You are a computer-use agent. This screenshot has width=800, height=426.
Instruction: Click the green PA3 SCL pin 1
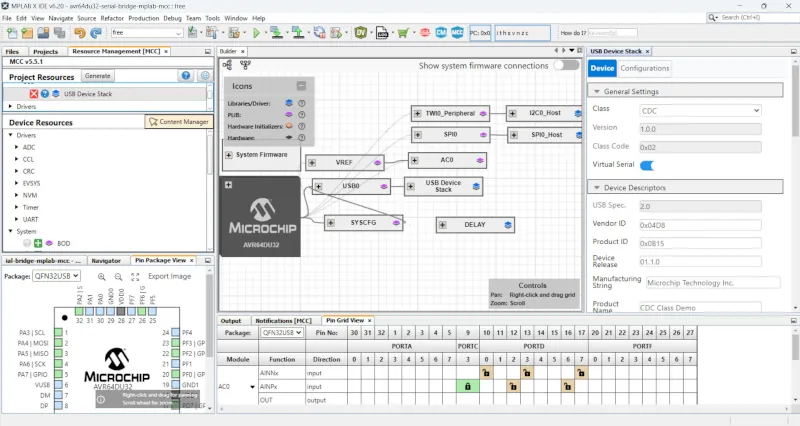tap(59, 333)
